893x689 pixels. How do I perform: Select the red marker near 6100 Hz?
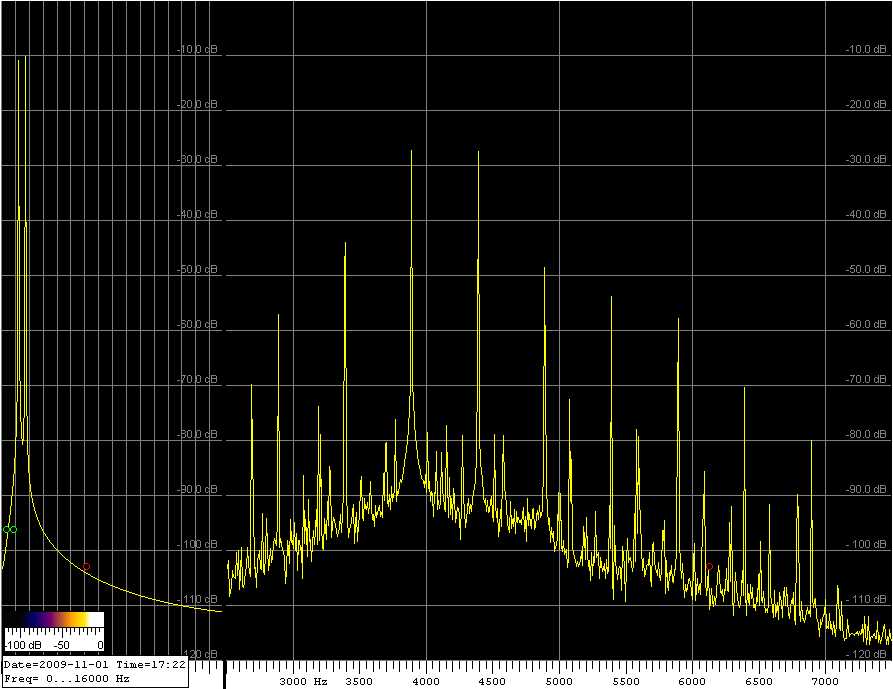tap(709, 566)
